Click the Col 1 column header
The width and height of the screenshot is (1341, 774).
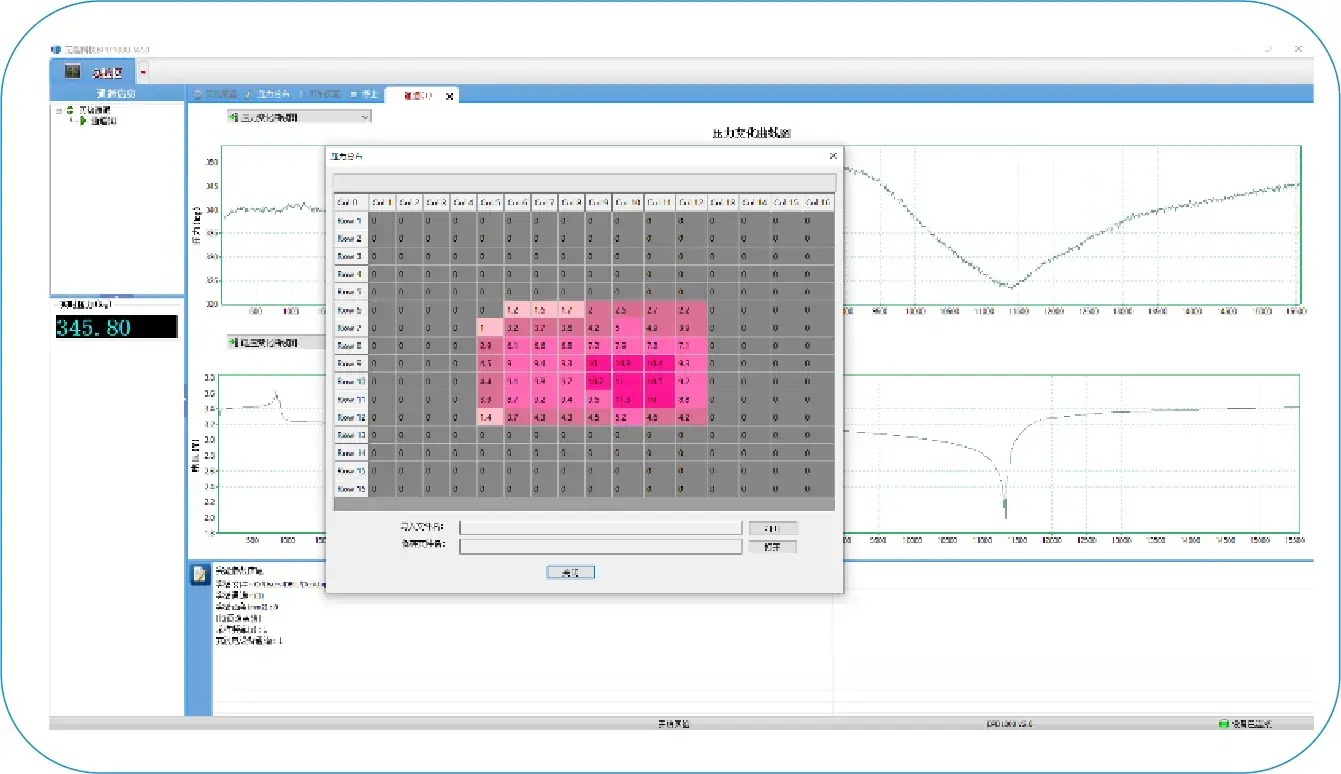point(382,203)
